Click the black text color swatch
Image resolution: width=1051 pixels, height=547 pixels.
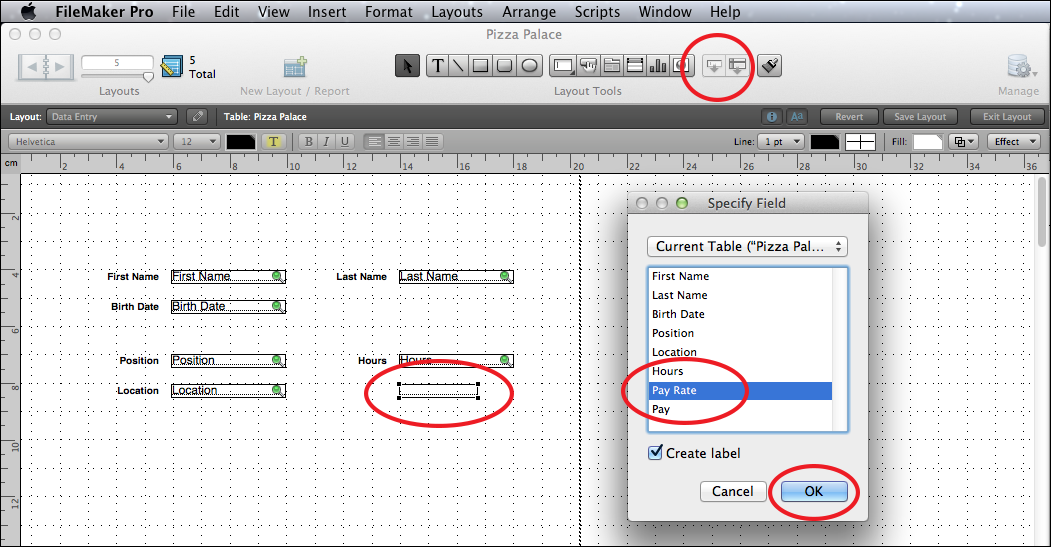[241, 141]
